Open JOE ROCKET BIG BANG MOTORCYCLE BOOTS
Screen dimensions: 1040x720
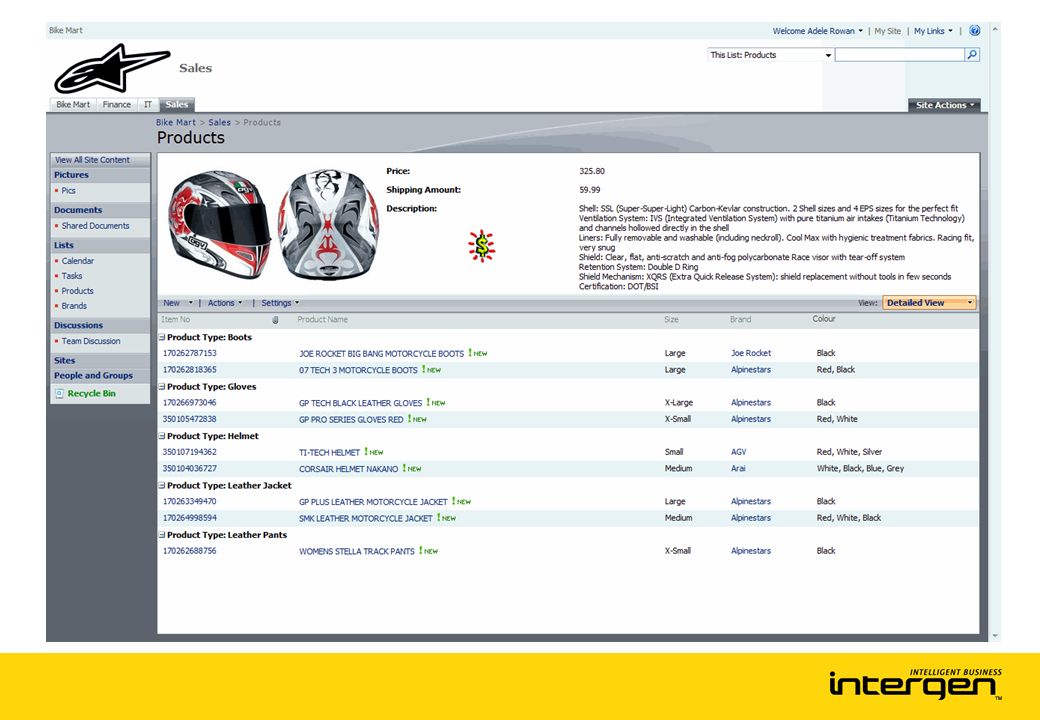pos(381,353)
